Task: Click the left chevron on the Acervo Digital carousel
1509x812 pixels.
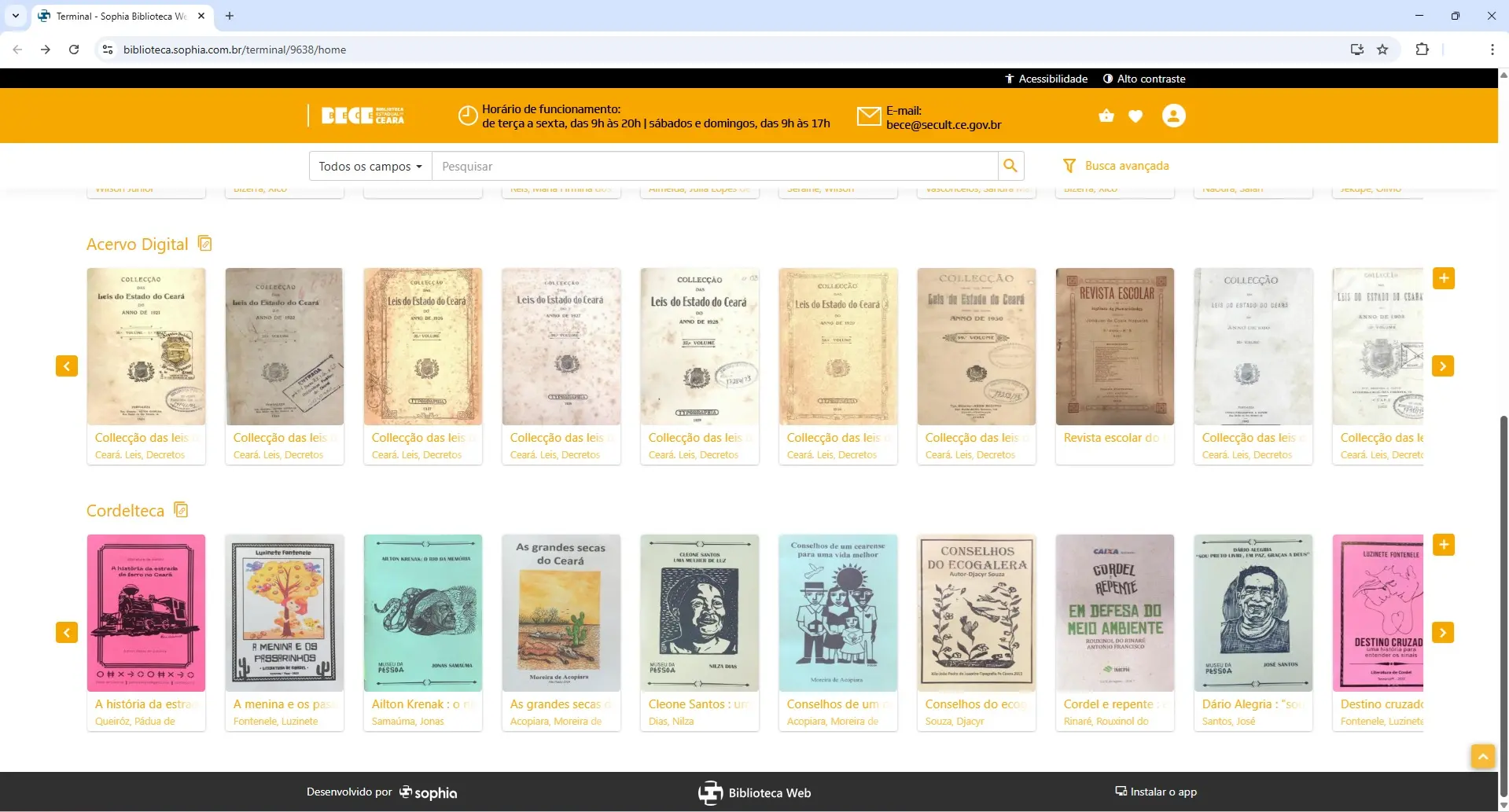Action: pos(66,366)
